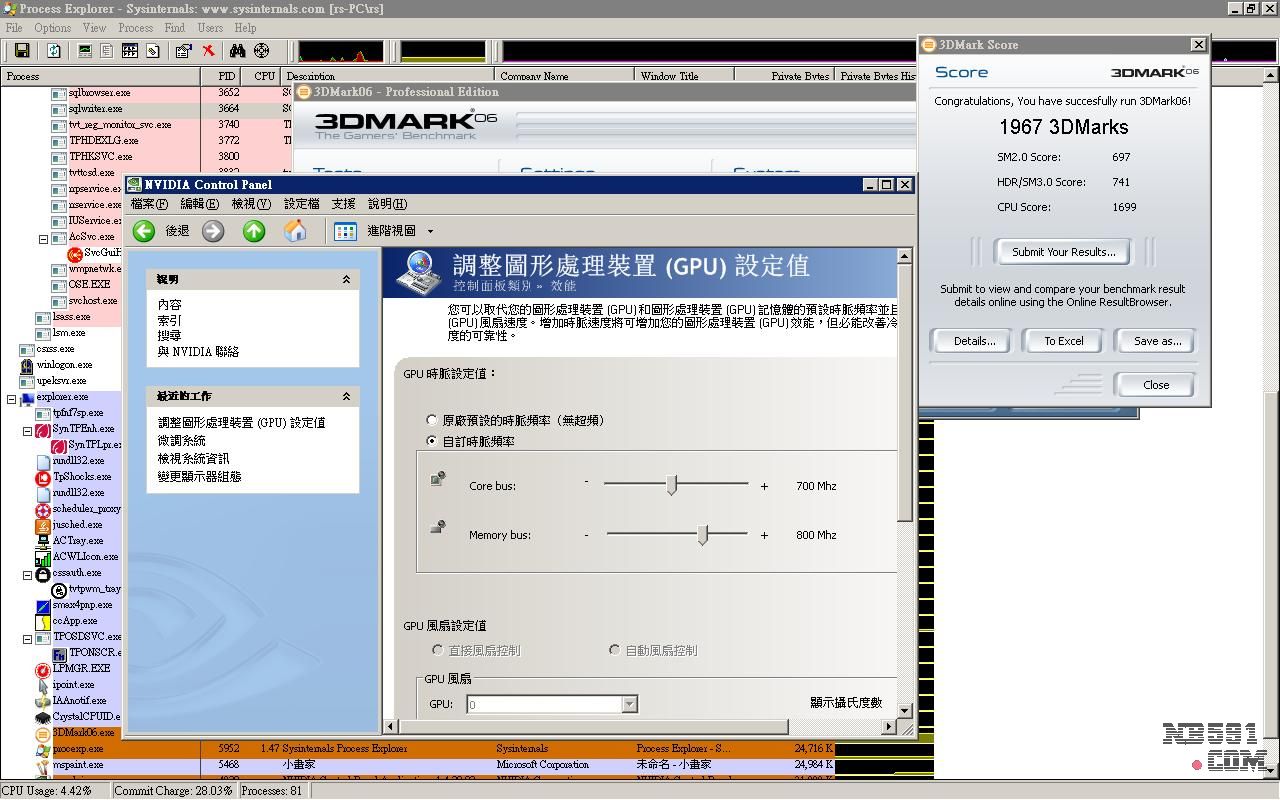Screen dimensions: 1280x800
Task: Click the Core bus slider handle
Action: pos(672,485)
